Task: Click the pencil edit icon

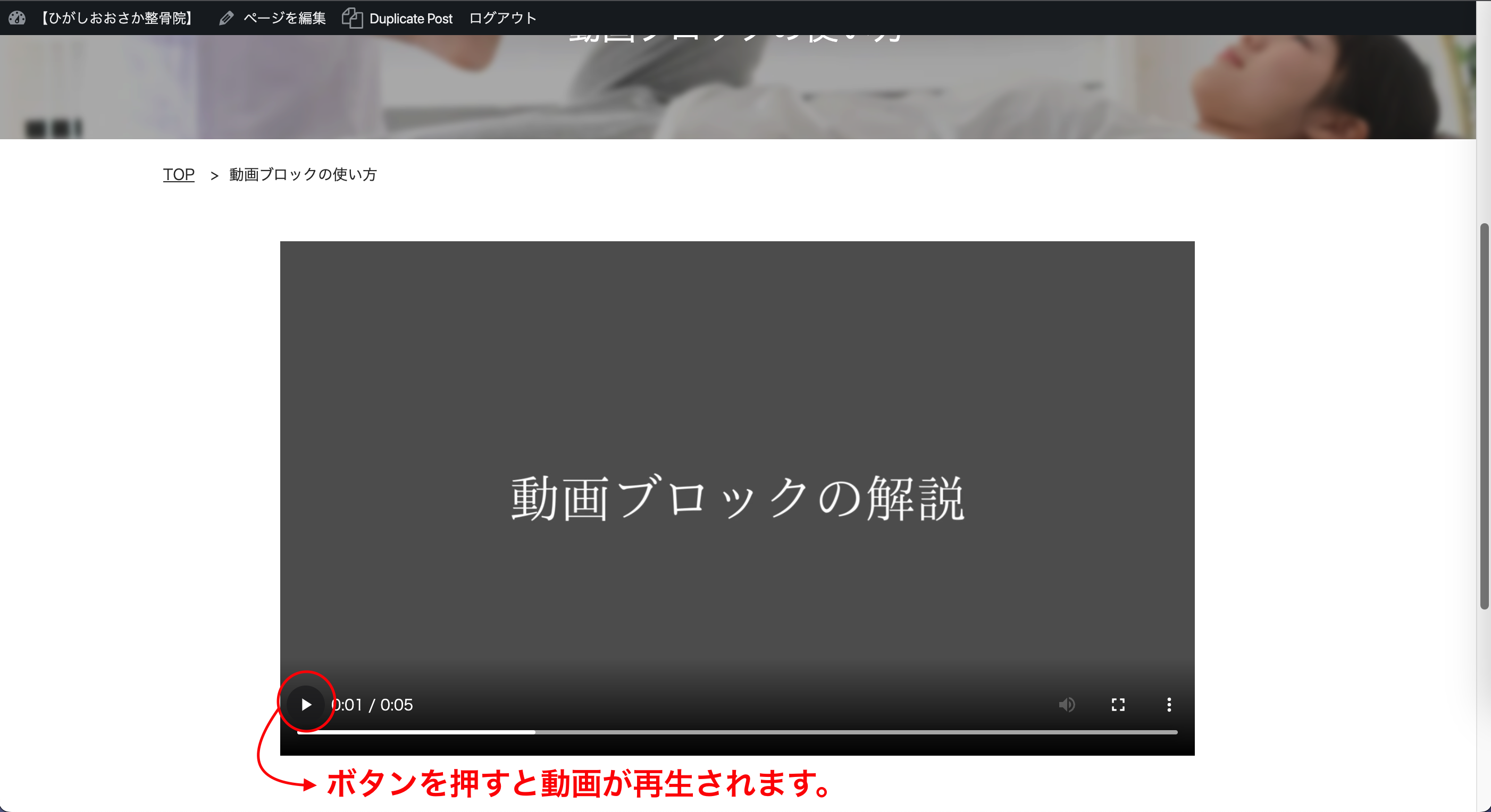Action: tap(227, 18)
